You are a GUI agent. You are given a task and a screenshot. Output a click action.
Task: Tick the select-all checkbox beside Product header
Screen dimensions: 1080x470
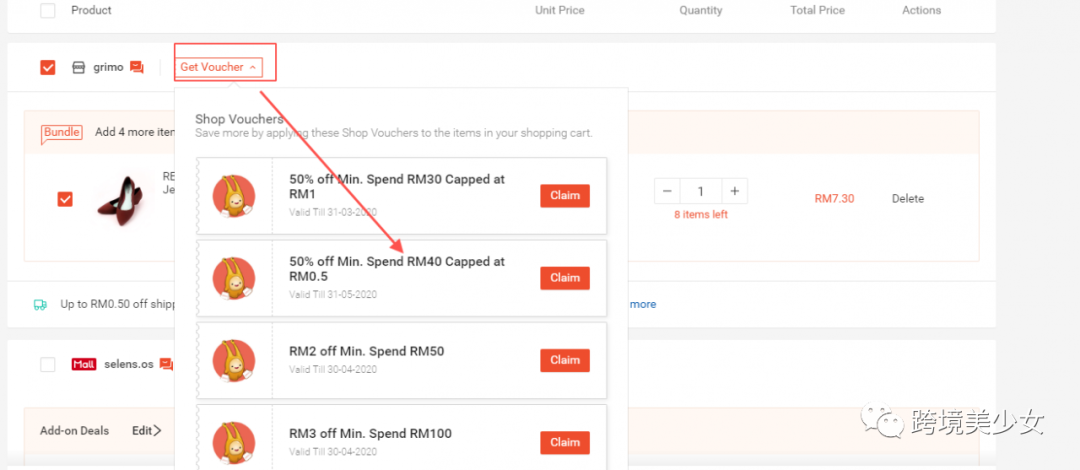[x=48, y=10]
